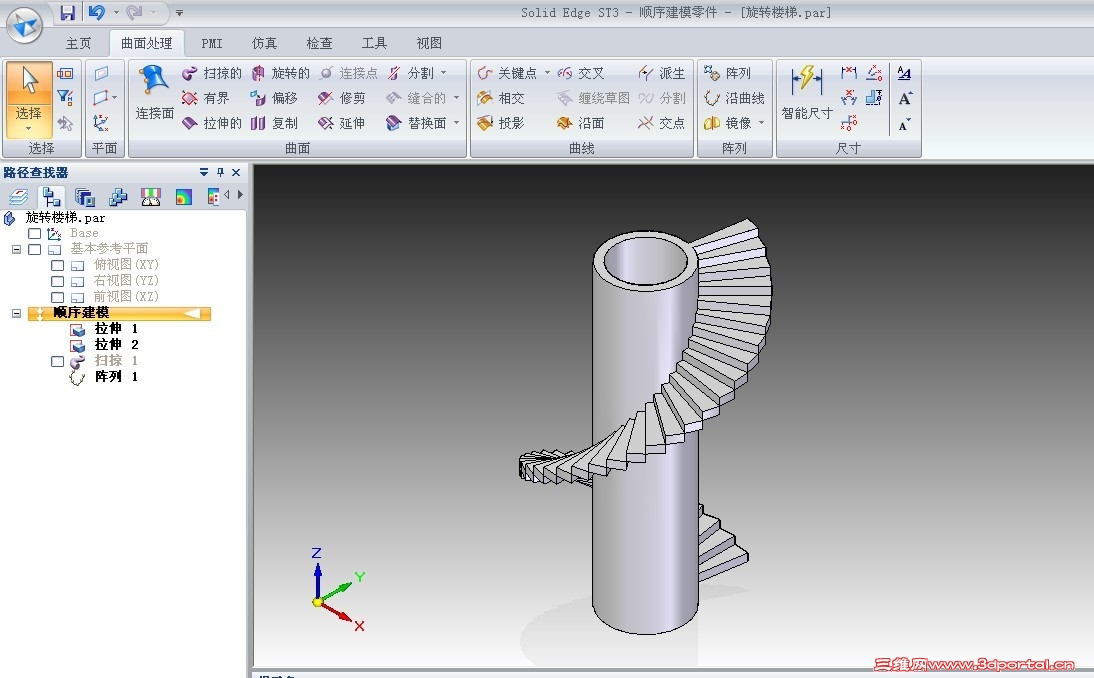Viewport: 1094px width, 678px height.
Task: Click the 关键点 keypoint curve tool
Action: pyautogui.click(x=507, y=73)
